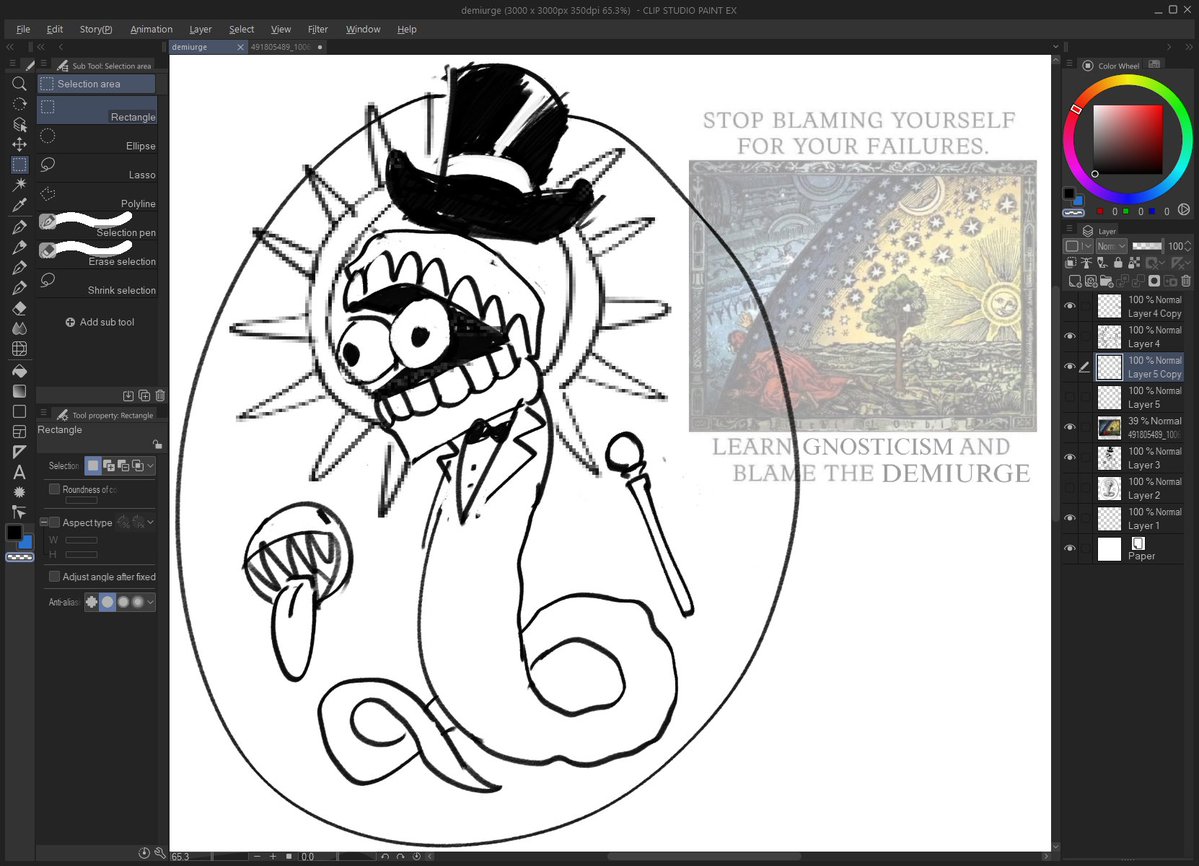1199x866 pixels.
Task: Click the layer opacity slider
Action: 1147,246
